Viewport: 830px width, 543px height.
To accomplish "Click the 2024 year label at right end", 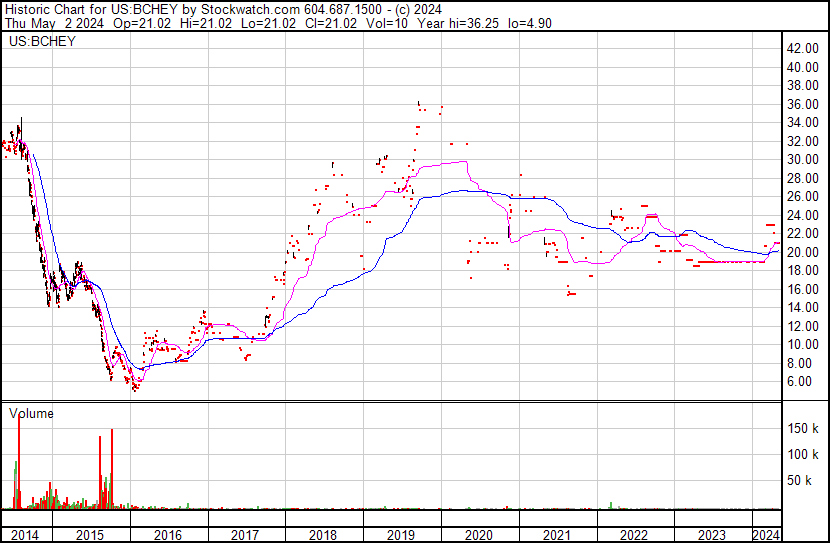I will pyautogui.click(x=767, y=535).
